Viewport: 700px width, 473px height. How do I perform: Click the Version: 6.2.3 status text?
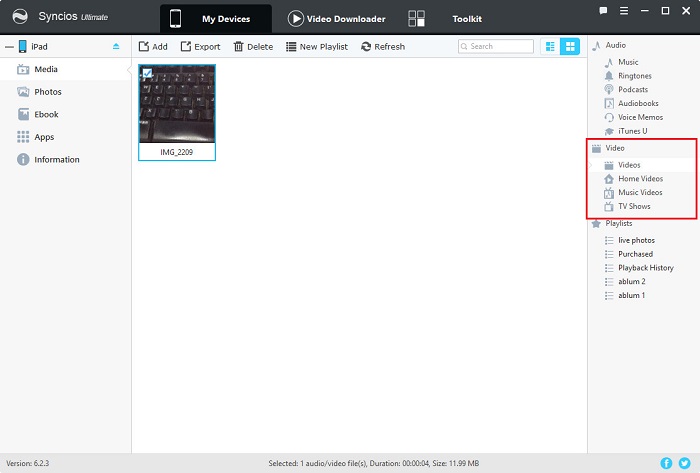pyautogui.click(x=28, y=464)
